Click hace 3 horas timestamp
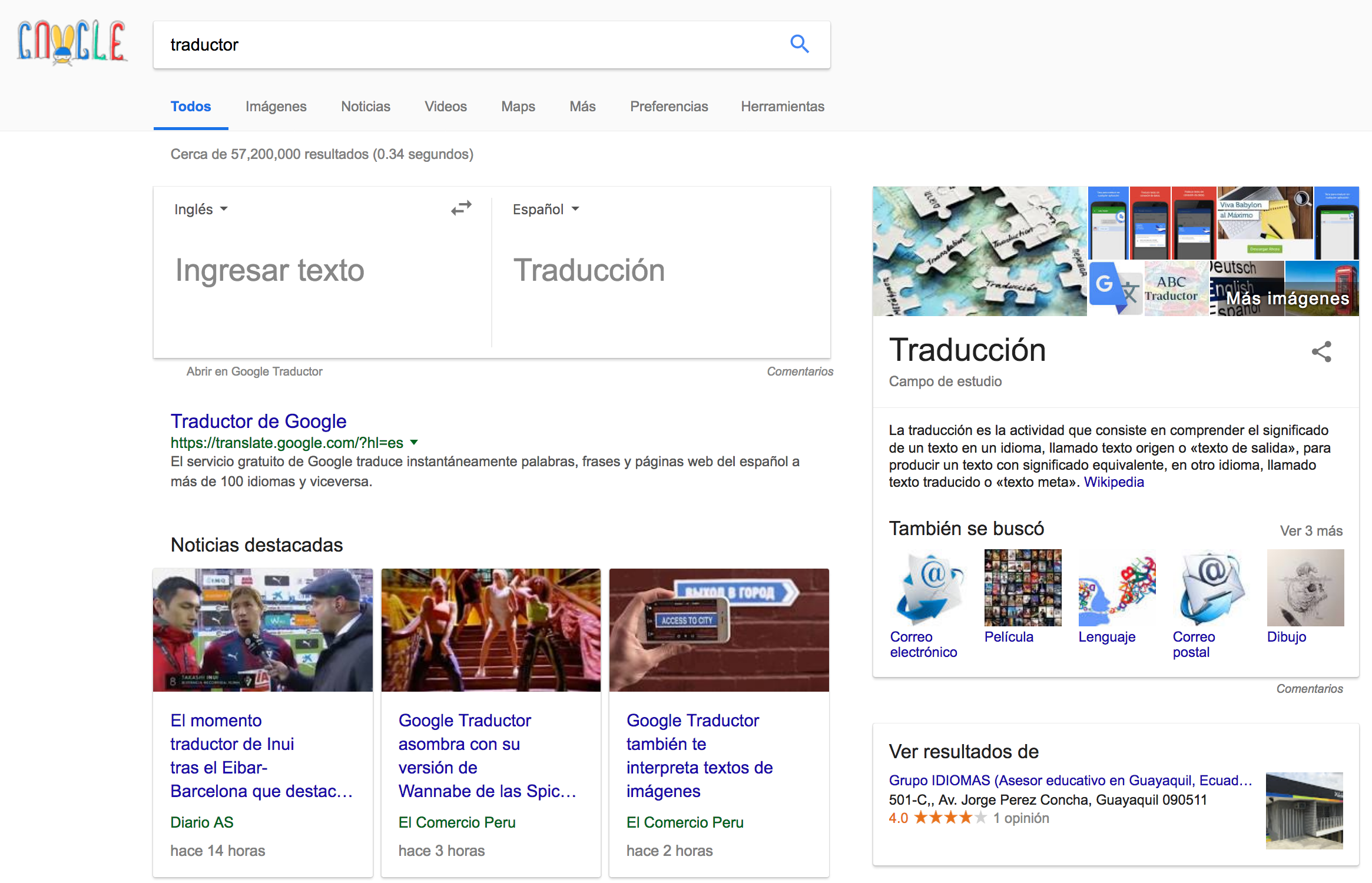 442,851
